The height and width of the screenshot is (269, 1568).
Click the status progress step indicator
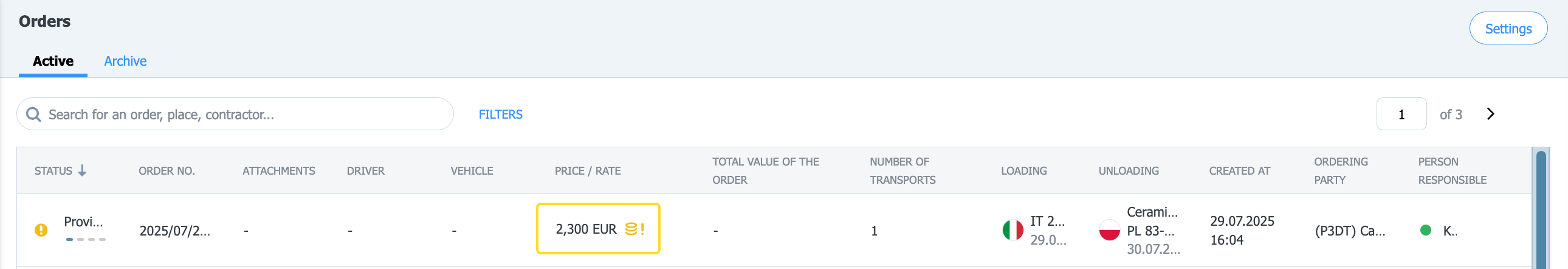click(x=86, y=240)
